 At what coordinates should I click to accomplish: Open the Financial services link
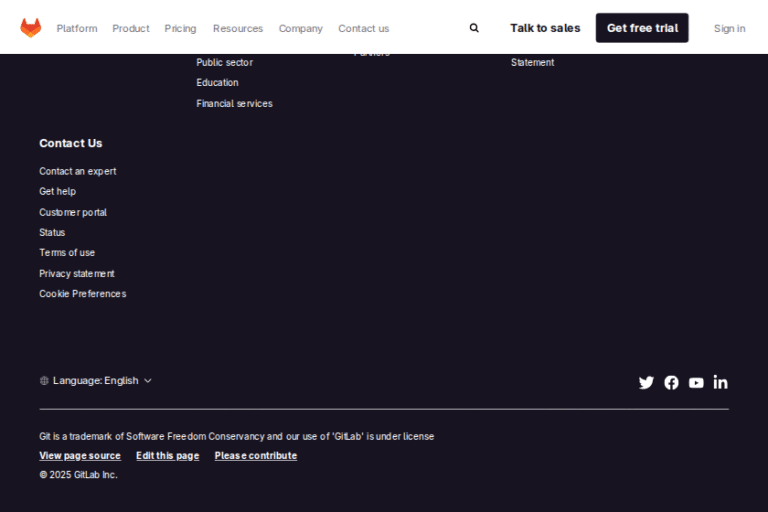click(234, 103)
